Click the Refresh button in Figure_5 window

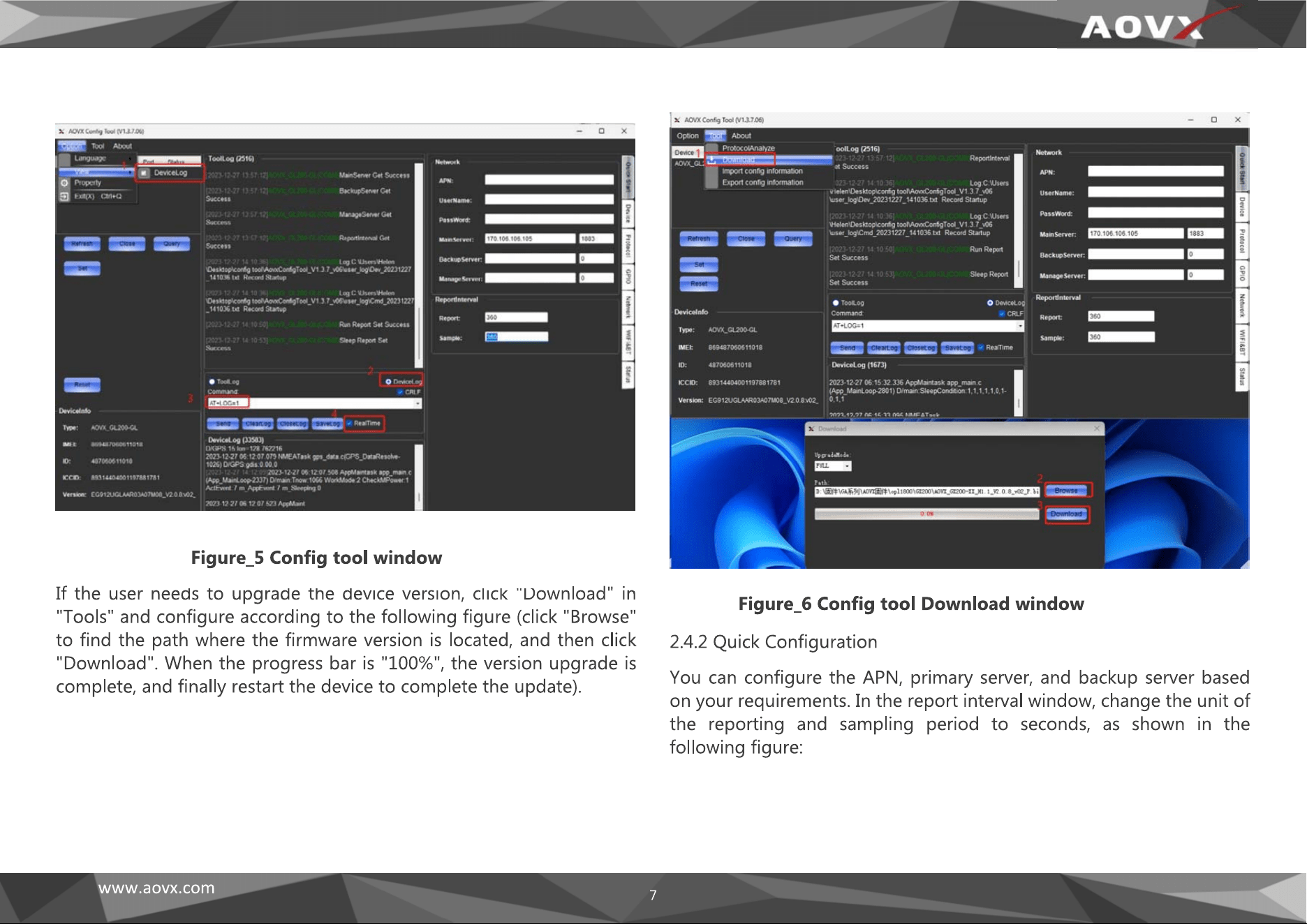click(82, 244)
